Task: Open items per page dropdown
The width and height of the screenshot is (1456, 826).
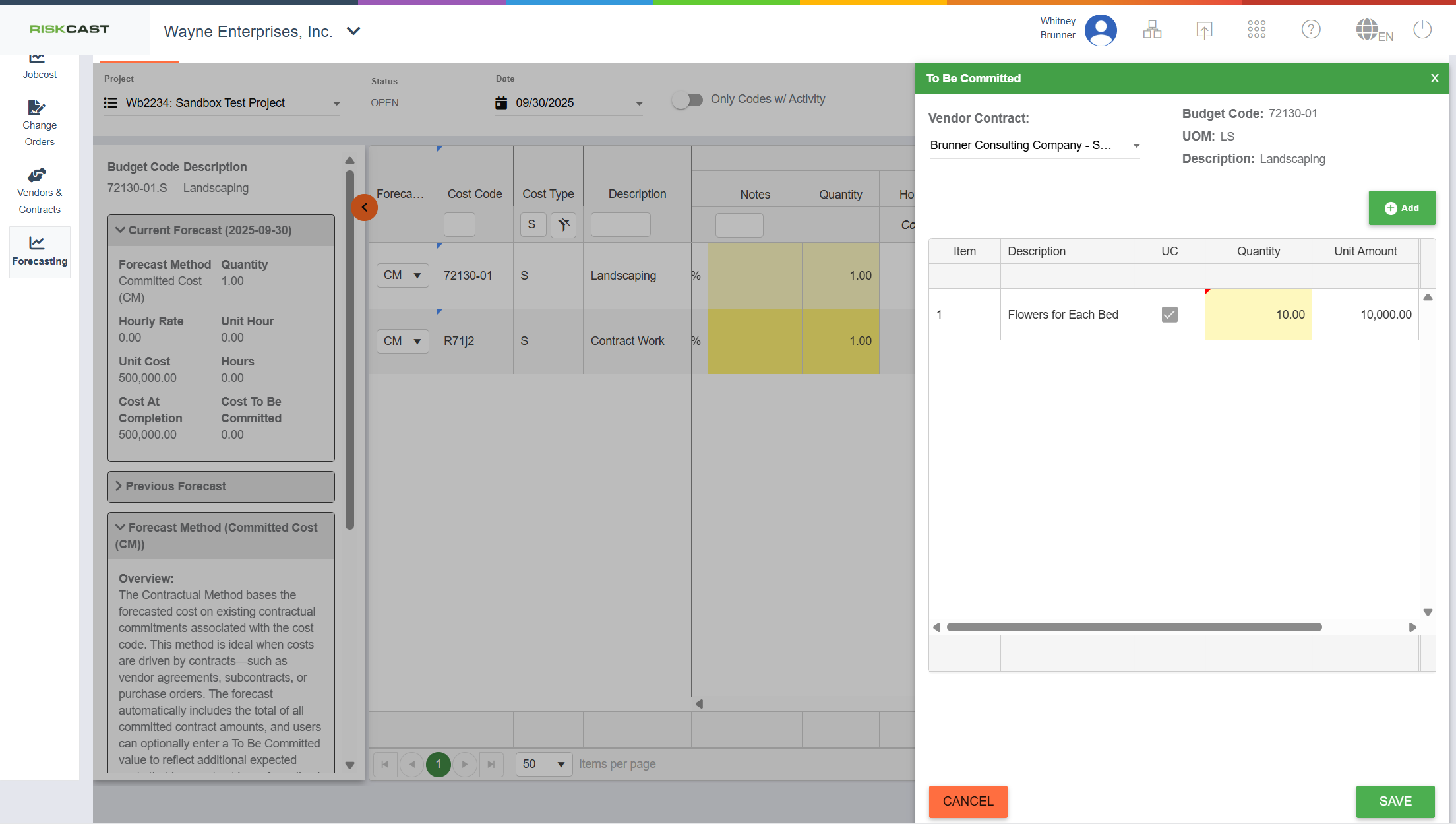Action: (543, 764)
